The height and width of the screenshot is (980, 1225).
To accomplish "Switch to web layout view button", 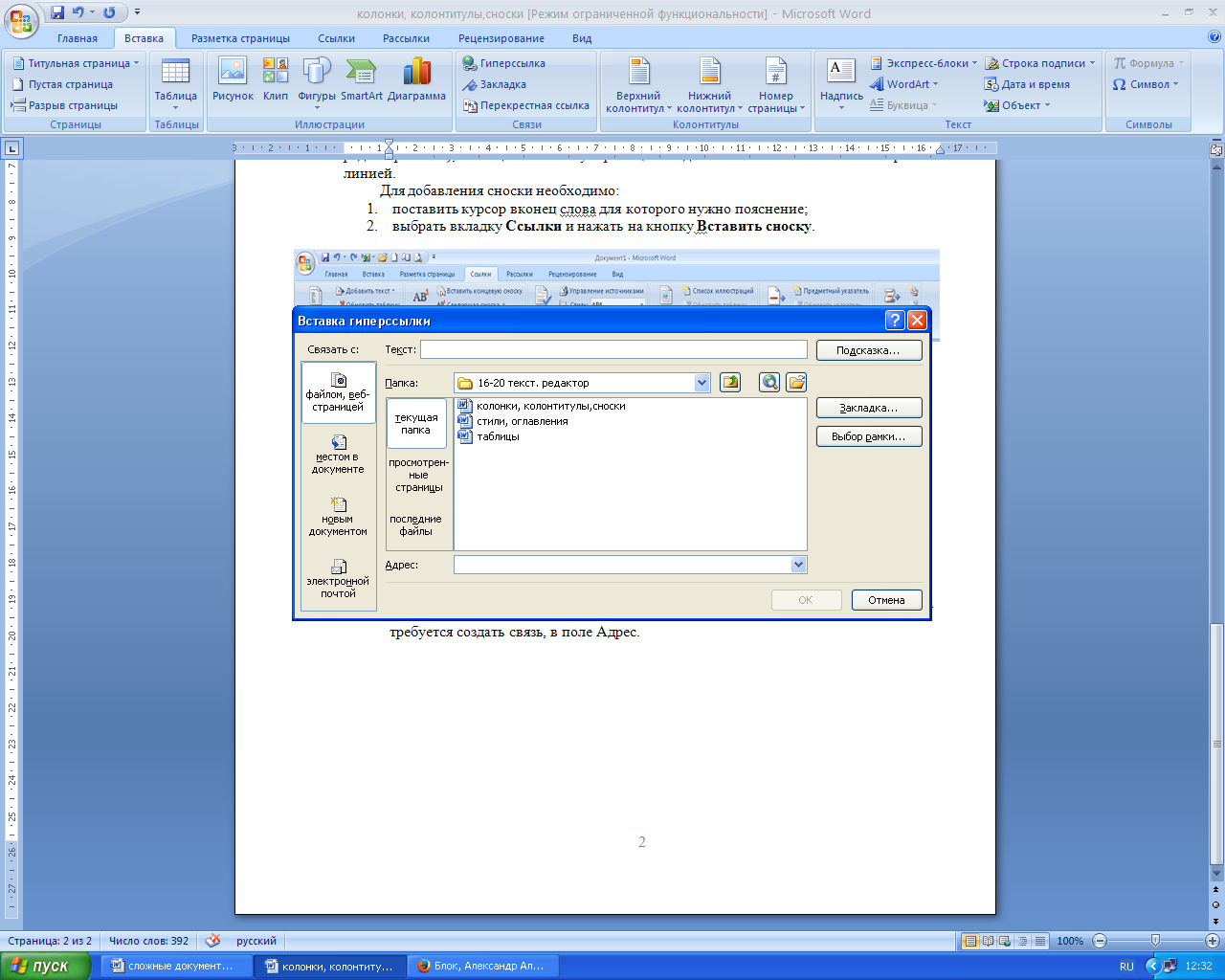I will coord(1005,942).
